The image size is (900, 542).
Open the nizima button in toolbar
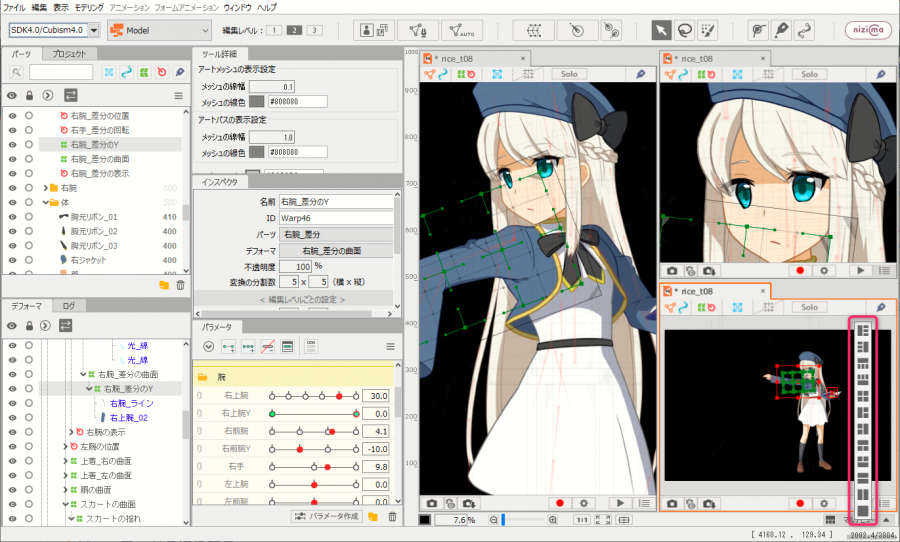coord(868,30)
